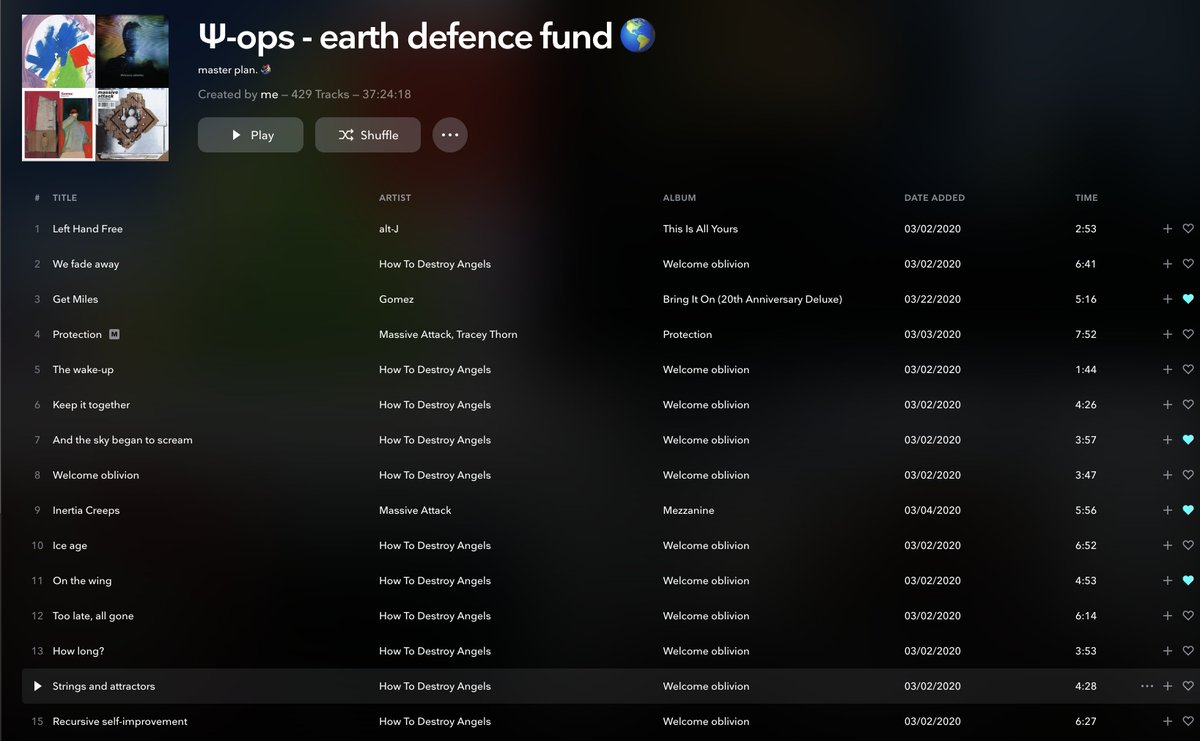
Task: Click the master M badge beside Protection
Action: tap(114, 334)
